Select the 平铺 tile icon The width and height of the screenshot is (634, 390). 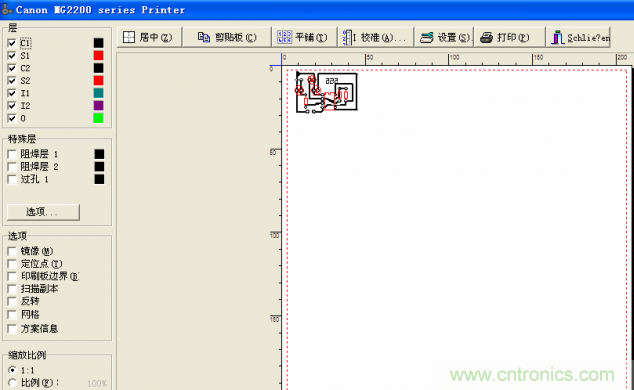point(285,37)
